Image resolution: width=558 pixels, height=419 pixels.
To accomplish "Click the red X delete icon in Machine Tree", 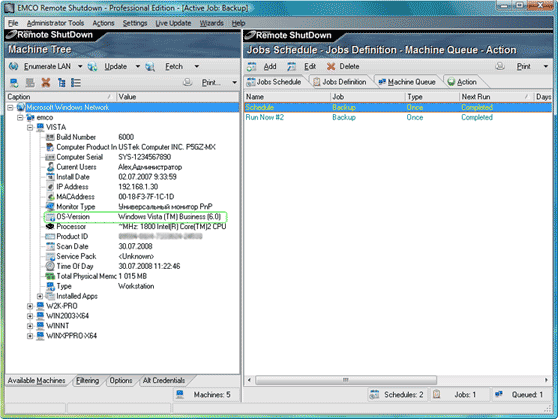I will click(46, 83).
